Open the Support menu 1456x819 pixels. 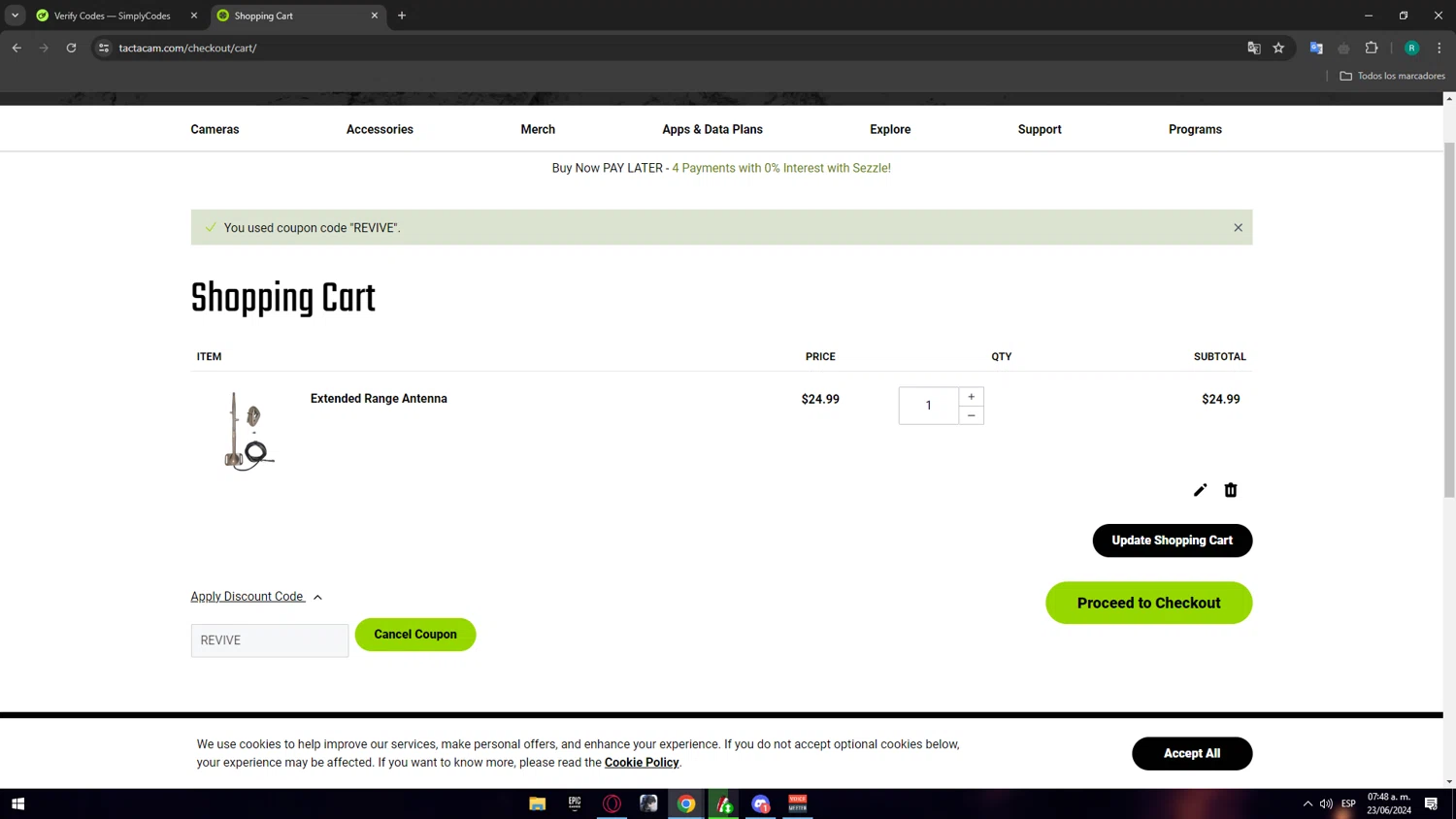coord(1040,129)
